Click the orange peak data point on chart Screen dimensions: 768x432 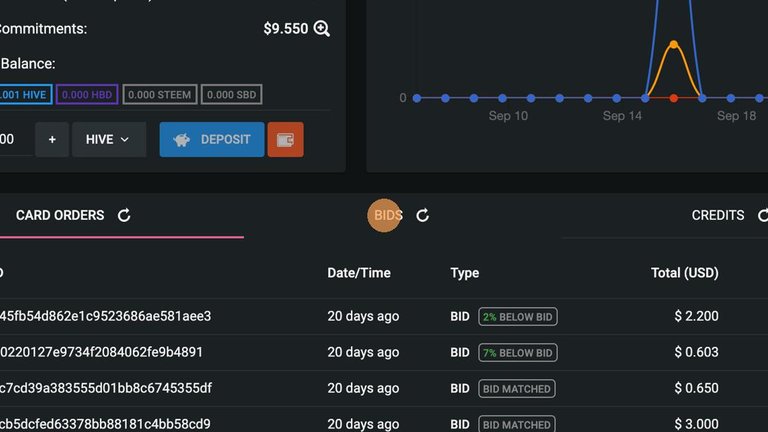673,45
